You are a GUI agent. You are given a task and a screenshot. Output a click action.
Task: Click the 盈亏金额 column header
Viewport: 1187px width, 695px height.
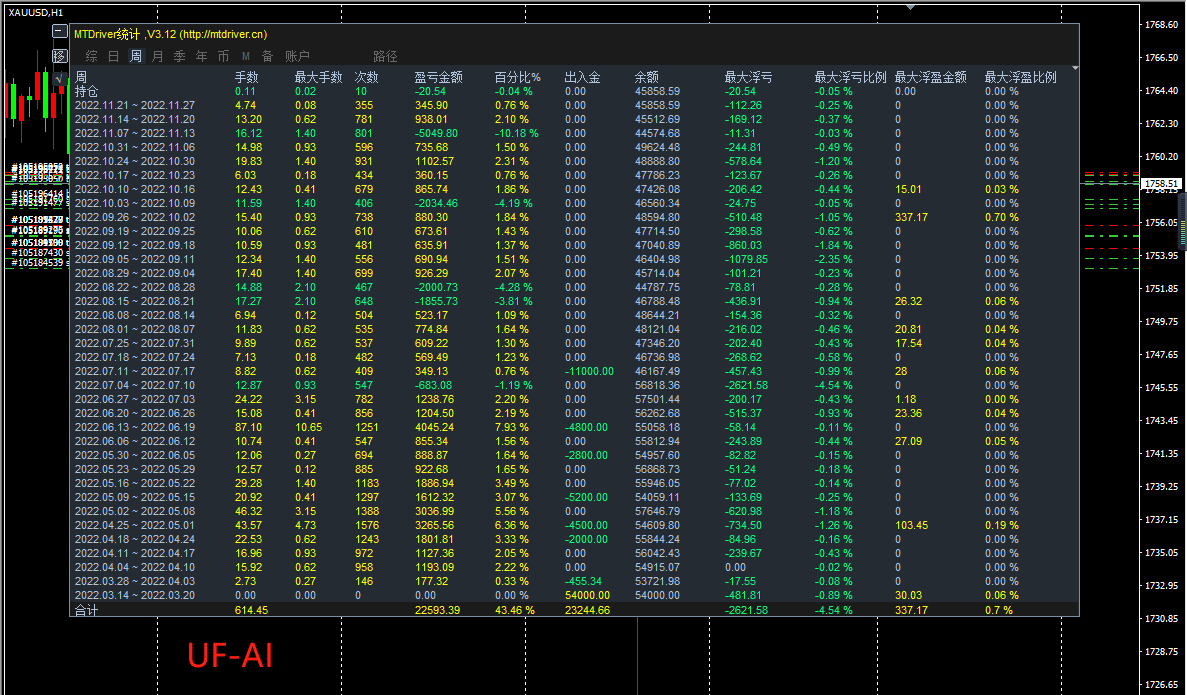pyautogui.click(x=438, y=77)
